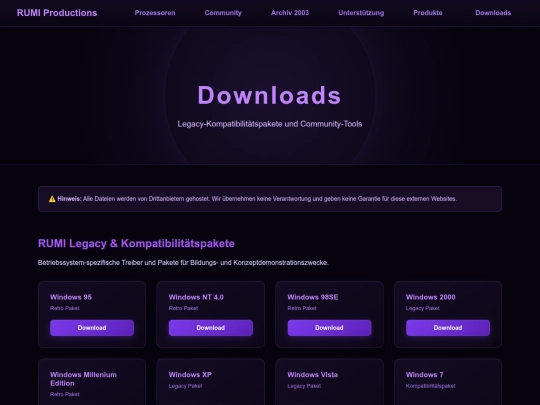Download the Windows 2000 package
540x405 pixels.
tap(448, 328)
